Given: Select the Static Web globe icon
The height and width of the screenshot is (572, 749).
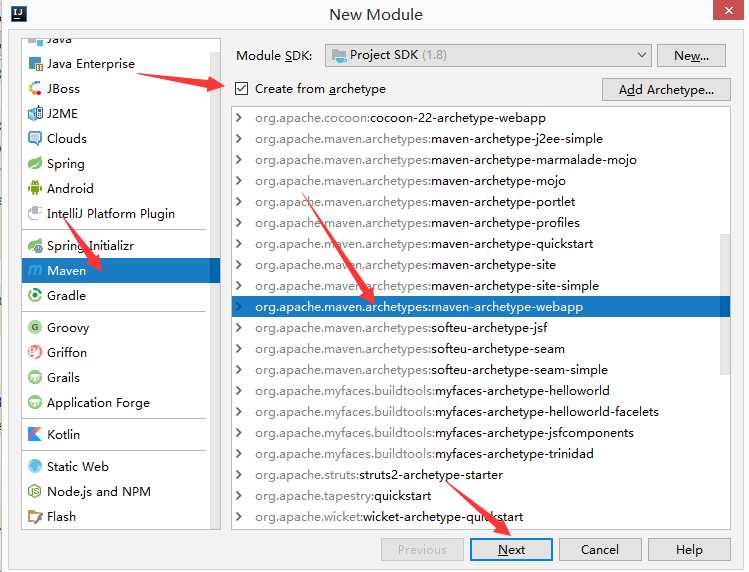Looking at the screenshot, I should (35, 466).
